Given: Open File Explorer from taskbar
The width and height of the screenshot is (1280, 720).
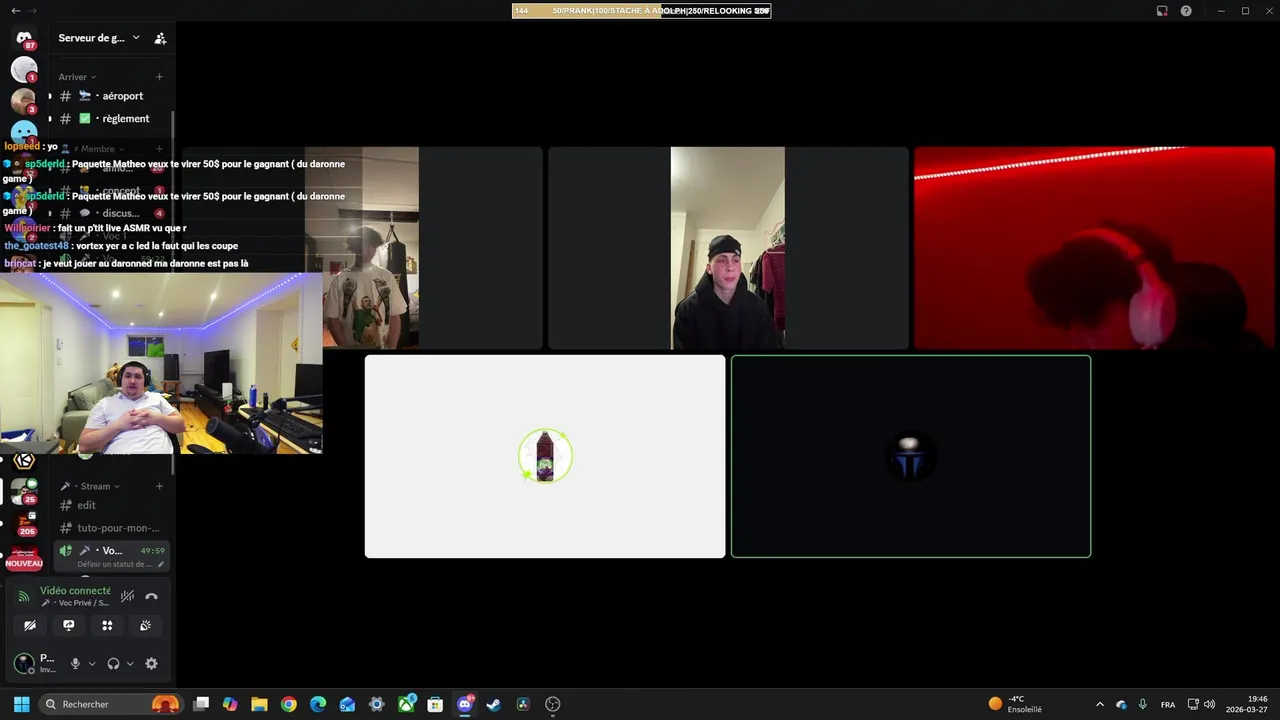Looking at the screenshot, I should [259, 704].
